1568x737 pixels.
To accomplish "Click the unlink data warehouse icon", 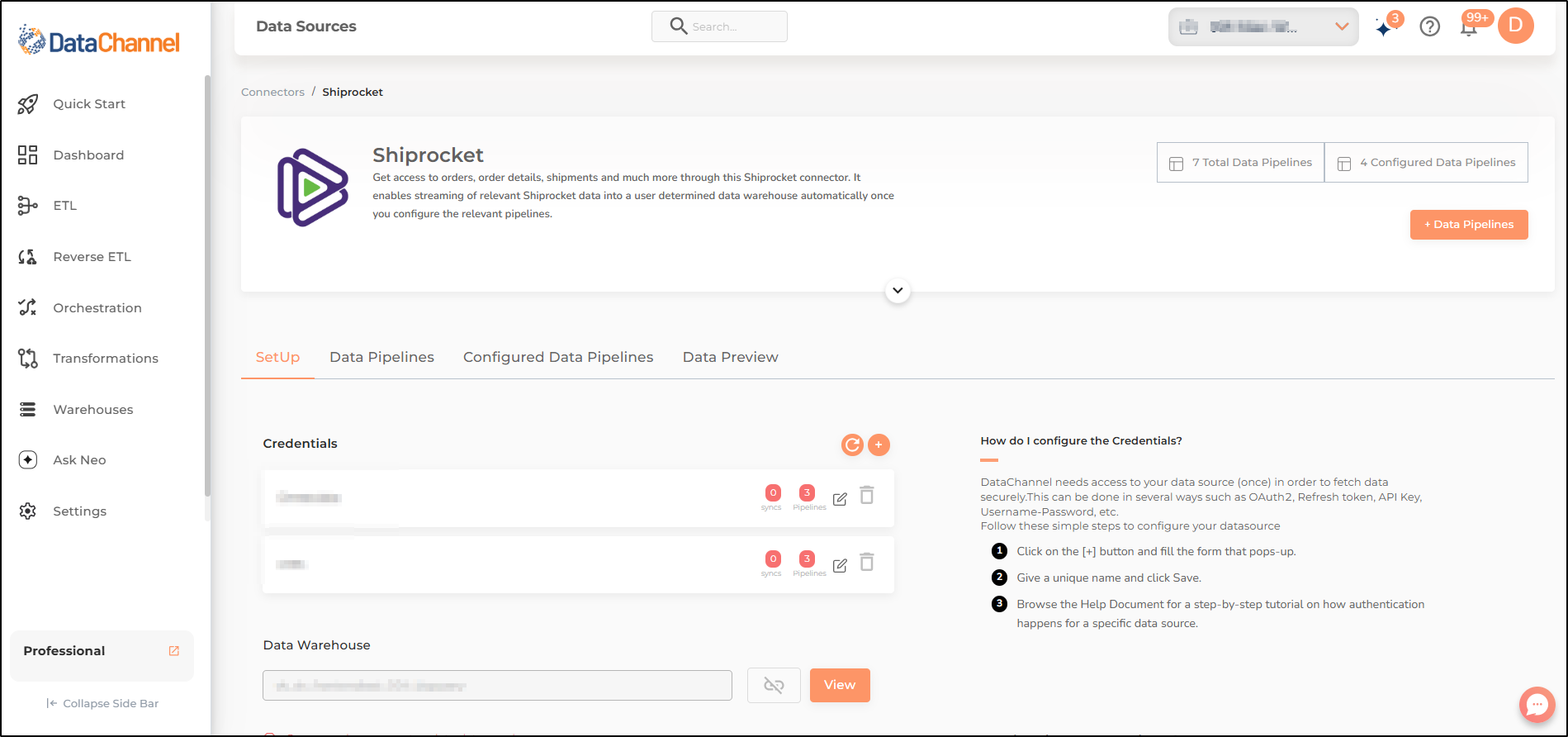I will coord(774,685).
